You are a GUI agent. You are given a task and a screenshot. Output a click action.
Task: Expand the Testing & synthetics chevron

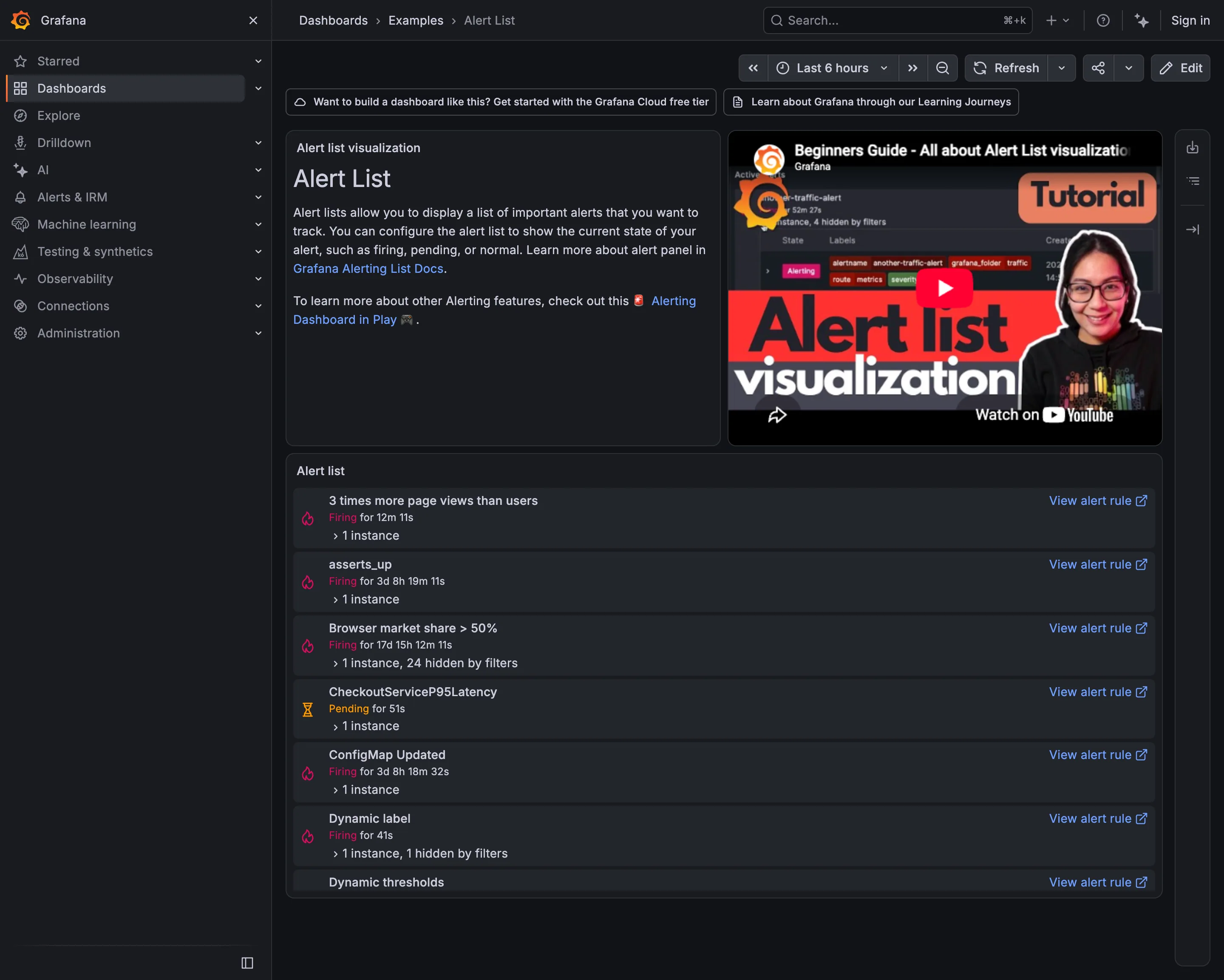click(258, 252)
